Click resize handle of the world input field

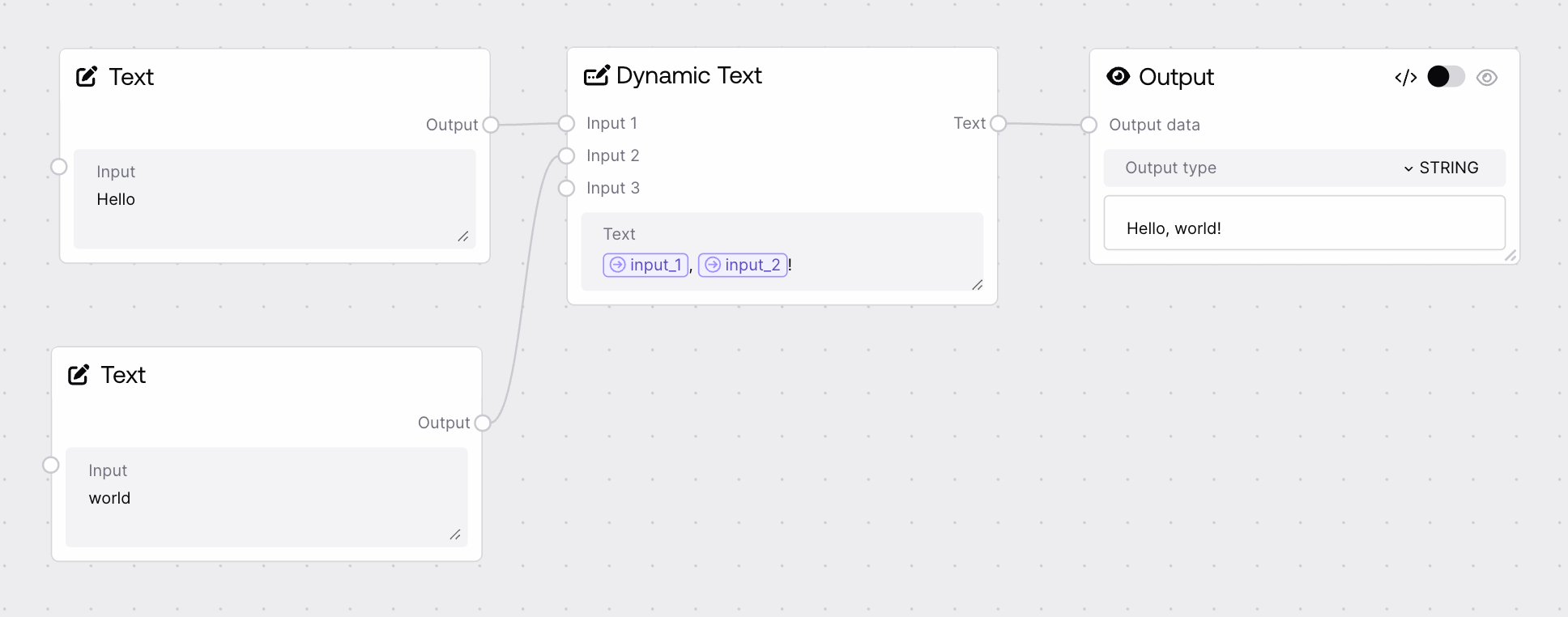[x=455, y=534]
